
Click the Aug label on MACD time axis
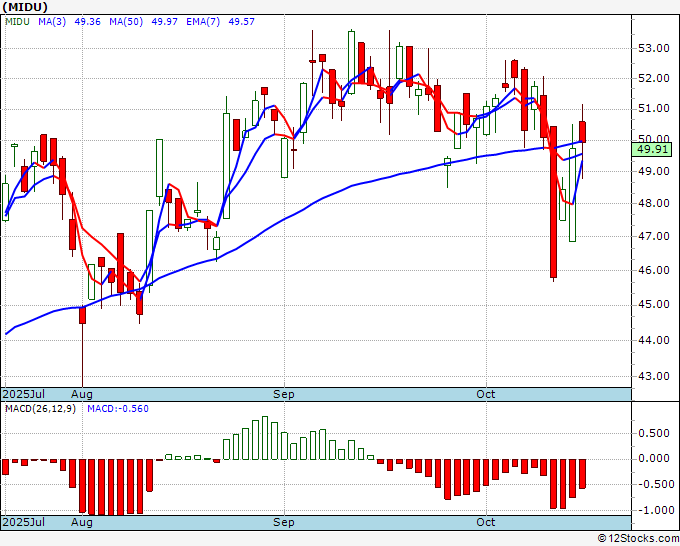pos(82,522)
